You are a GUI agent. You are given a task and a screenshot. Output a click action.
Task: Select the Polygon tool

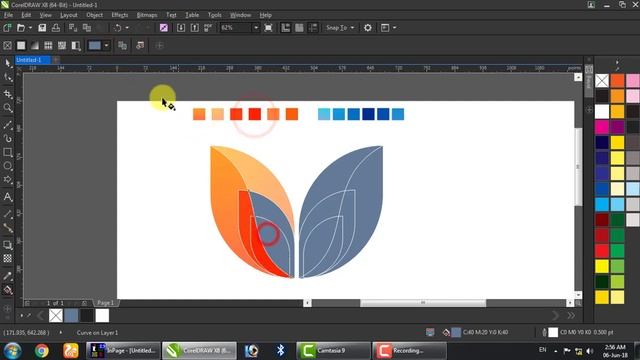(7, 180)
